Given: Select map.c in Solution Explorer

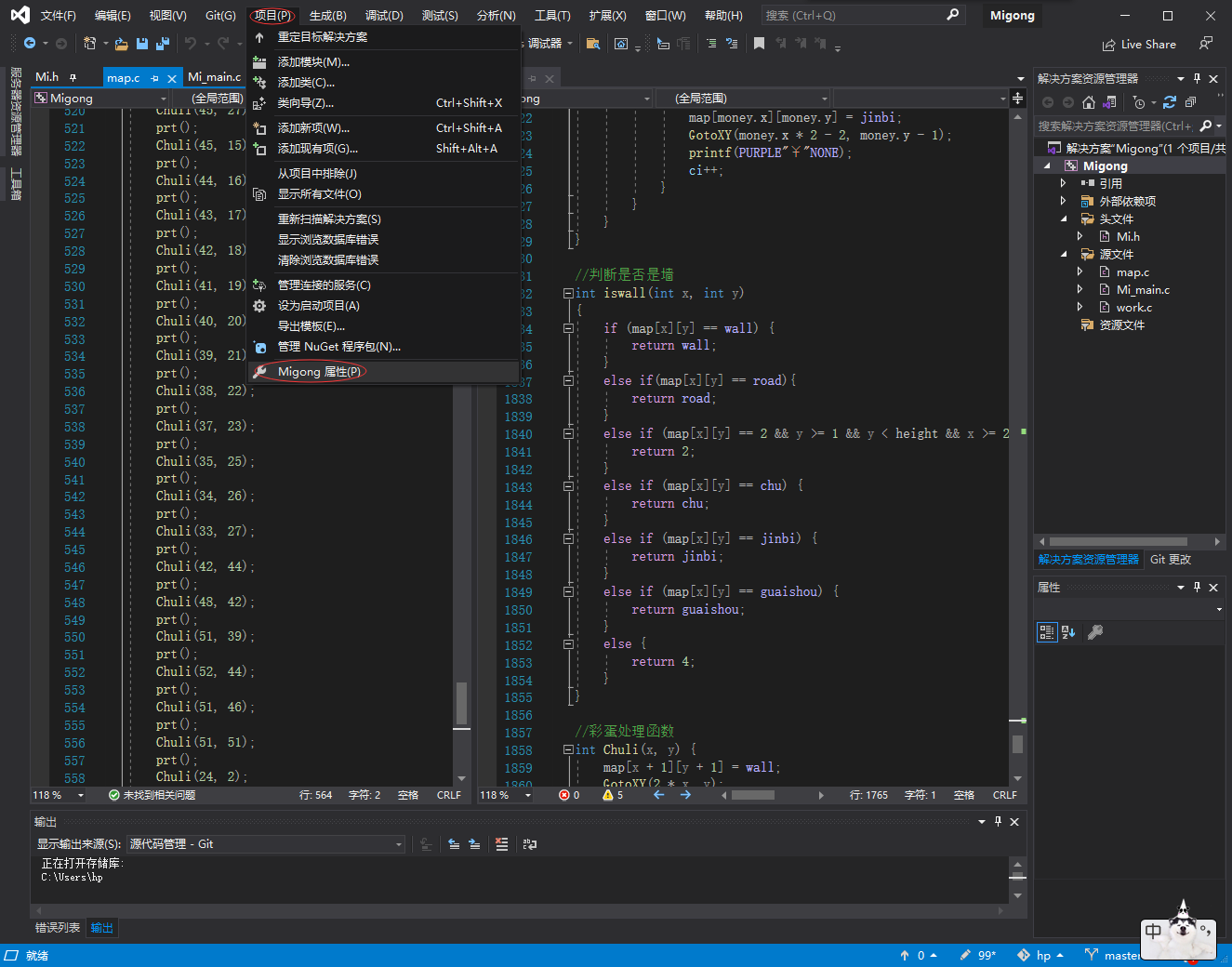Looking at the screenshot, I should click(x=1133, y=272).
